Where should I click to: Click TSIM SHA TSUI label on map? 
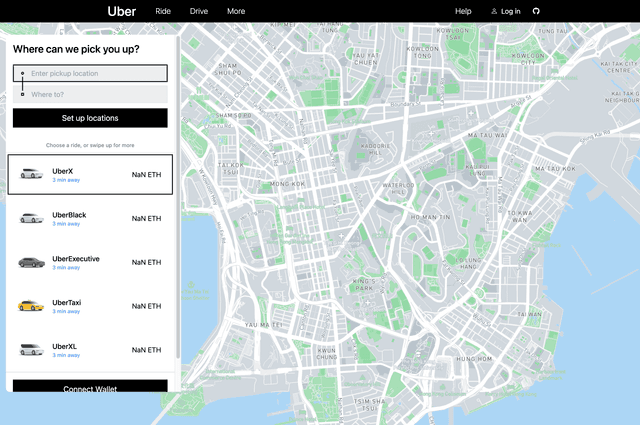tap(369, 405)
